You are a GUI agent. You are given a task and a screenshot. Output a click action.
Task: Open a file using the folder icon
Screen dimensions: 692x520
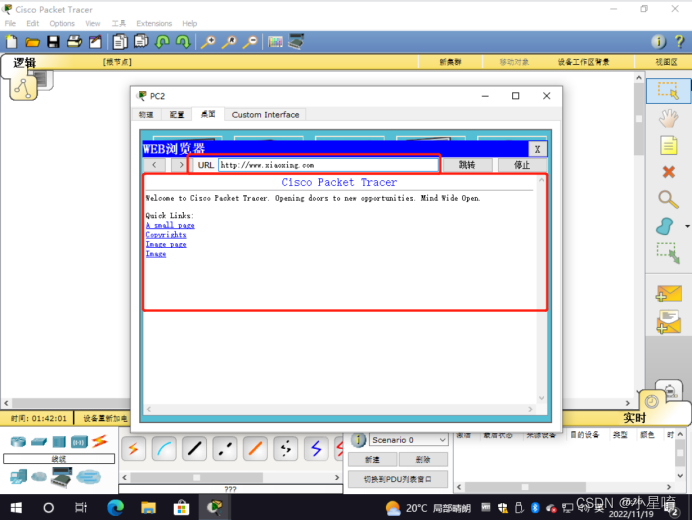pyautogui.click(x=32, y=42)
